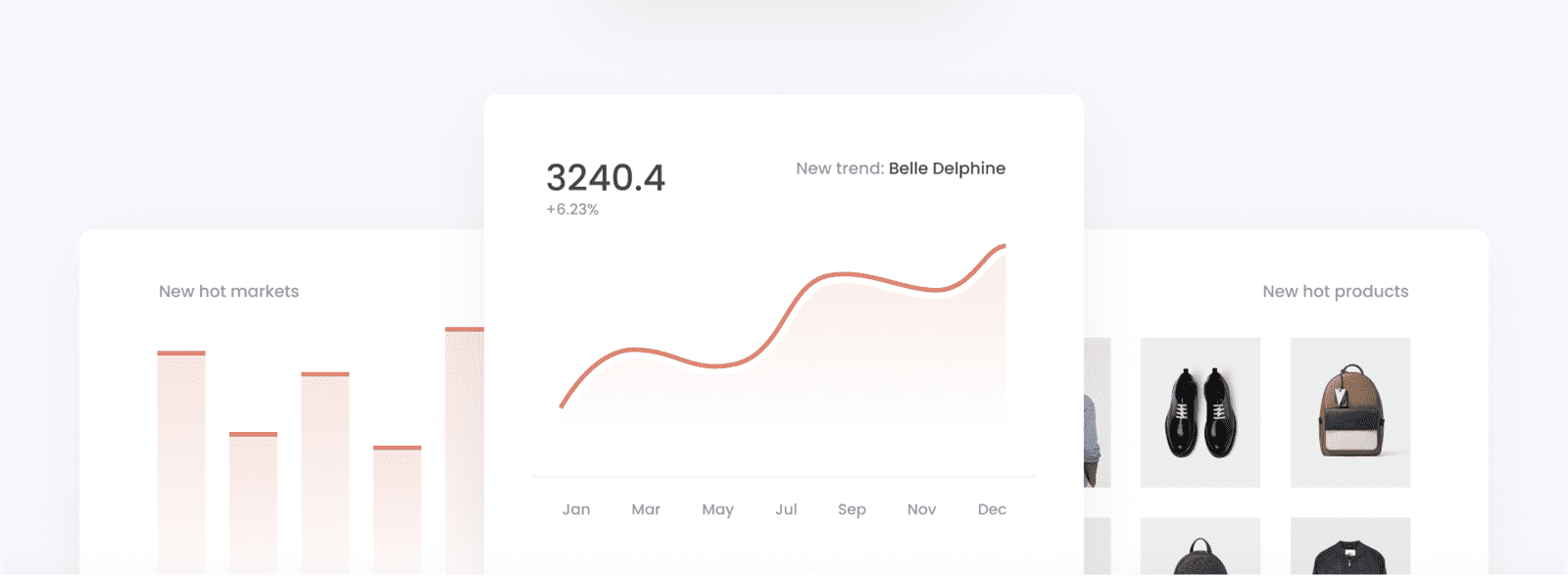Select the Jul month label
This screenshot has width=1568, height=576.
click(786, 509)
